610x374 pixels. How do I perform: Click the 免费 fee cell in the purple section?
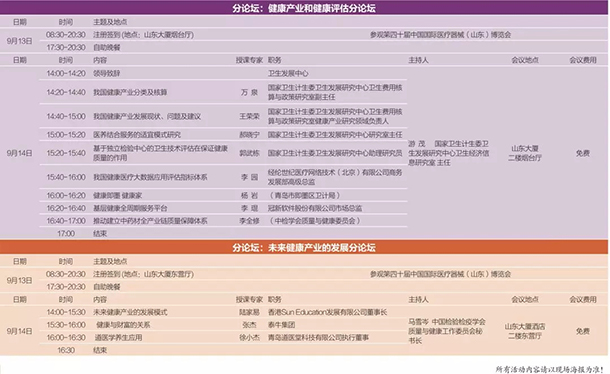pyautogui.click(x=583, y=153)
